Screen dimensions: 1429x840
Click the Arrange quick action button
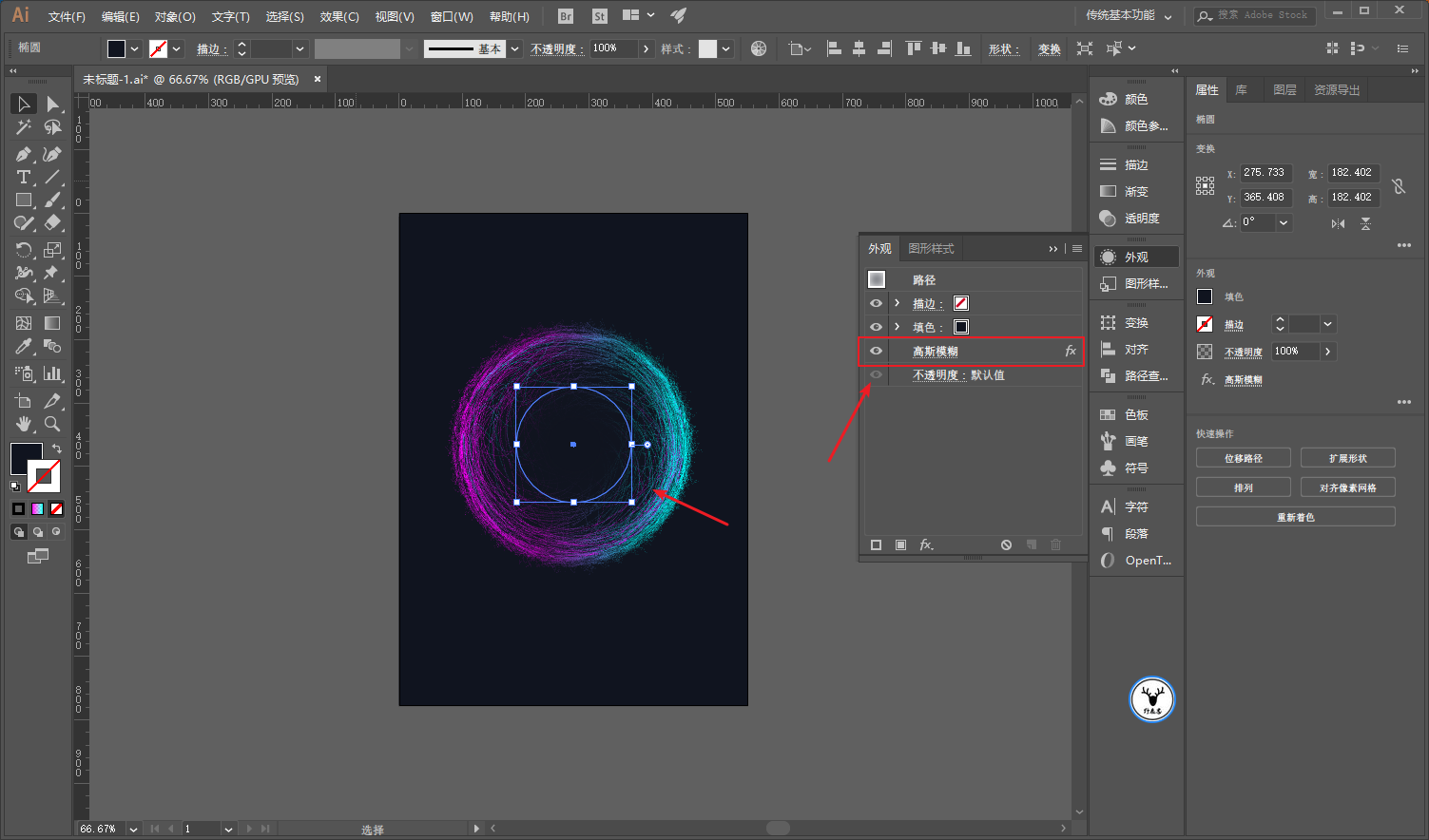point(1244,487)
